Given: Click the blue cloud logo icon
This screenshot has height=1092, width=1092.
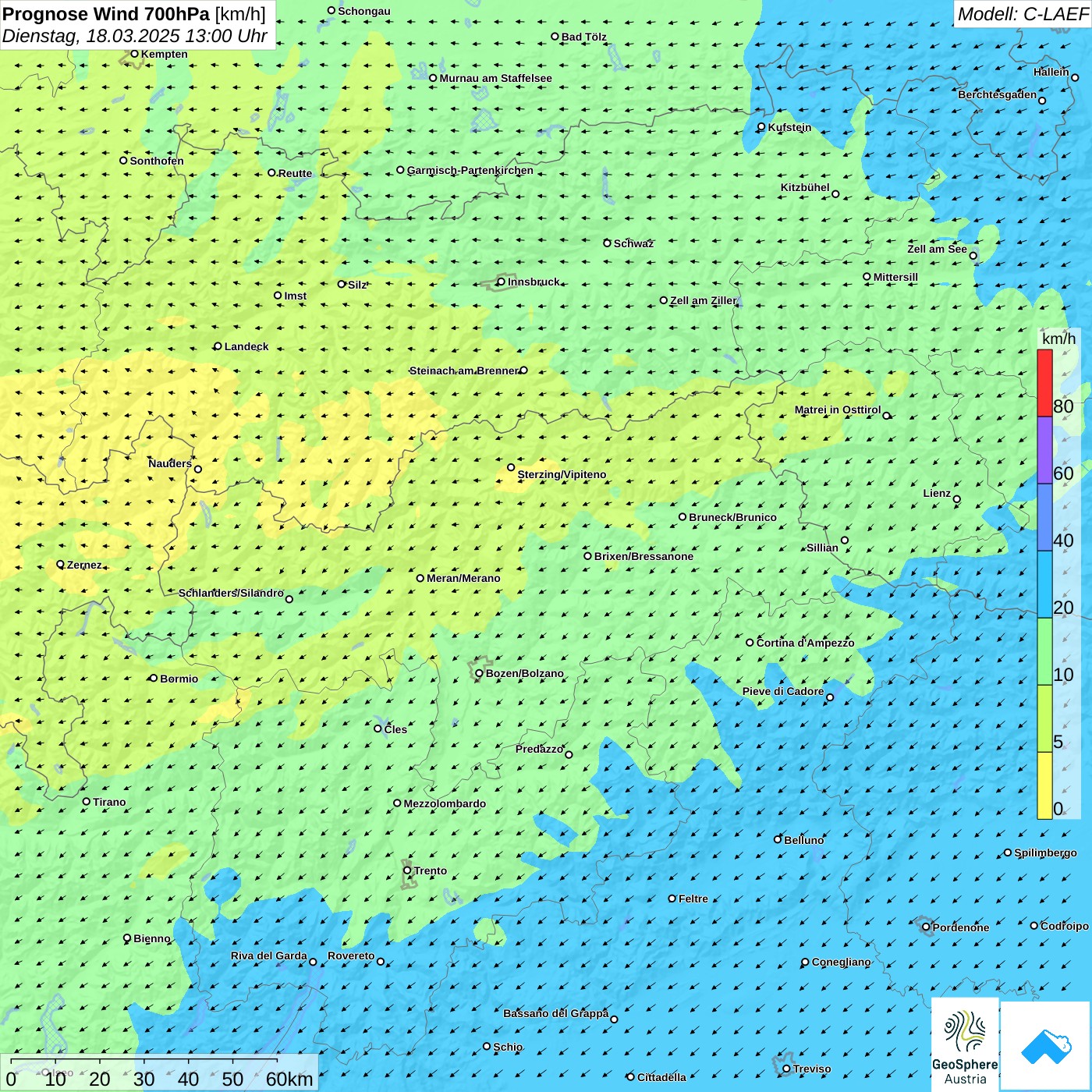Looking at the screenshot, I should (x=1046, y=1046).
